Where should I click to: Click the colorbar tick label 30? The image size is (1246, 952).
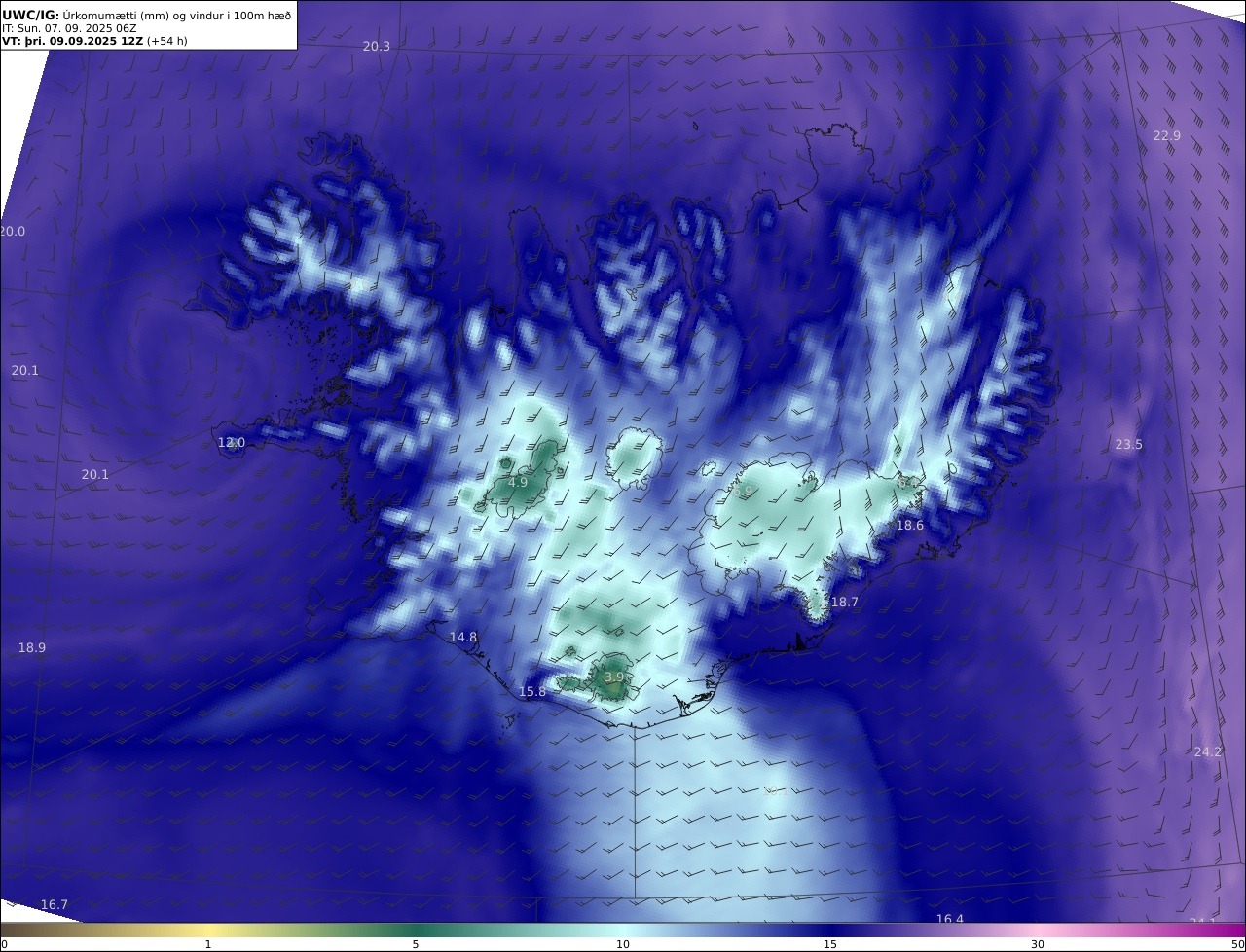click(x=1038, y=944)
